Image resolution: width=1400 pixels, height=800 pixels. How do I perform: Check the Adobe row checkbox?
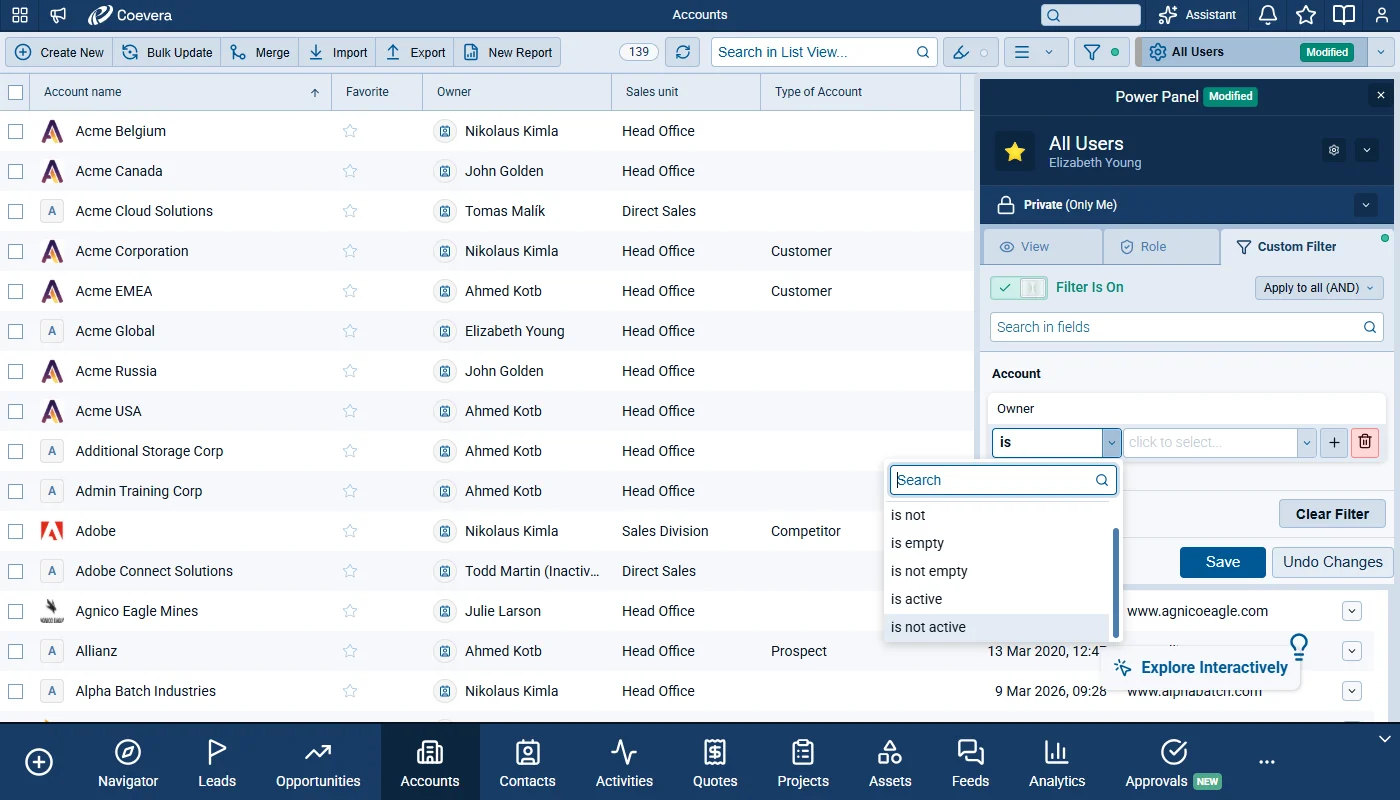pyautogui.click(x=16, y=531)
